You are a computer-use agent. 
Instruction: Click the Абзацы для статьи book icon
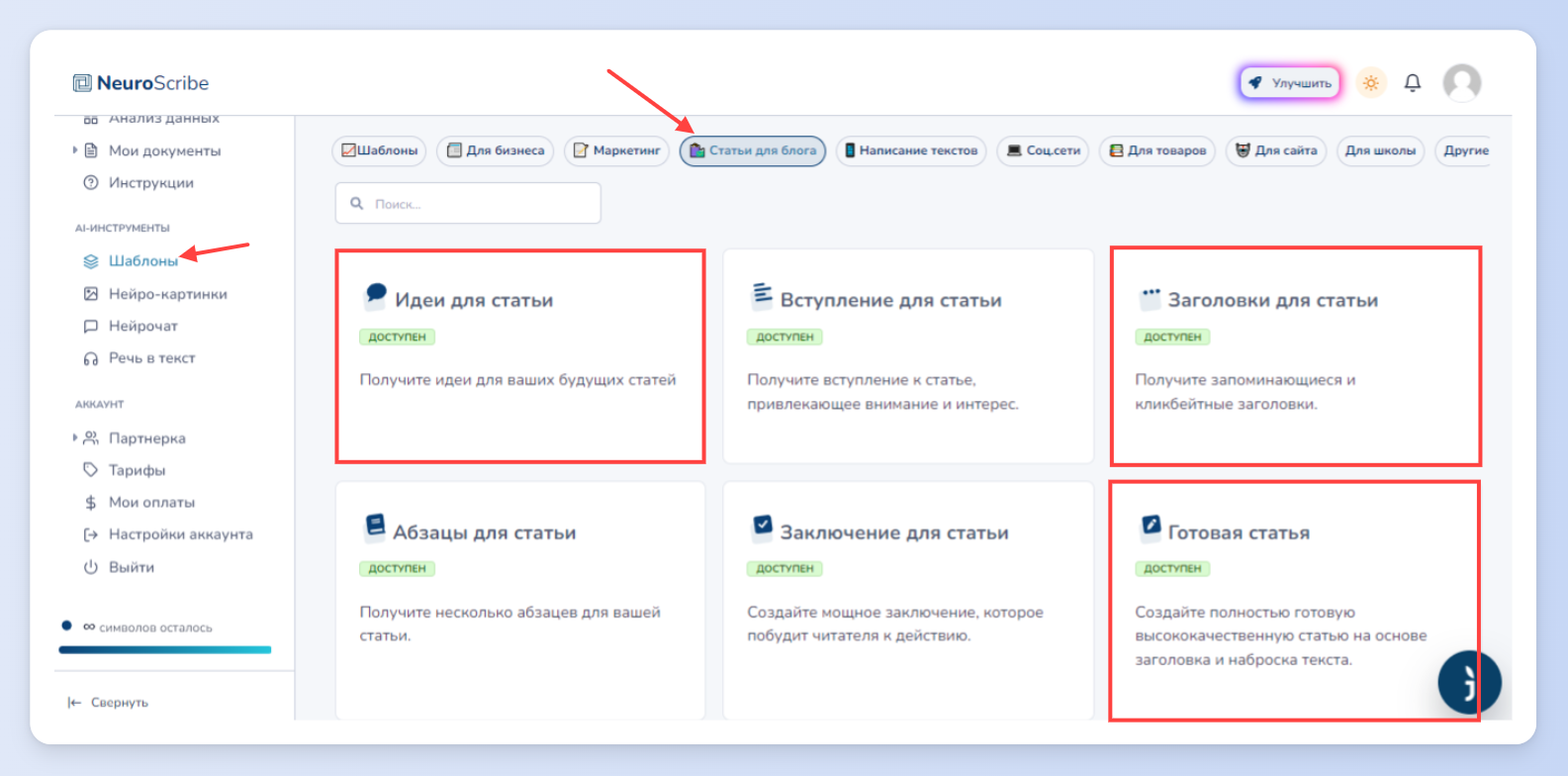[376, 527]
